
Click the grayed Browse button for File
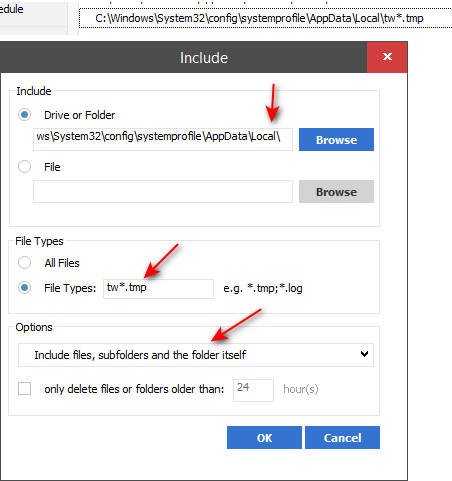point(336,192)
